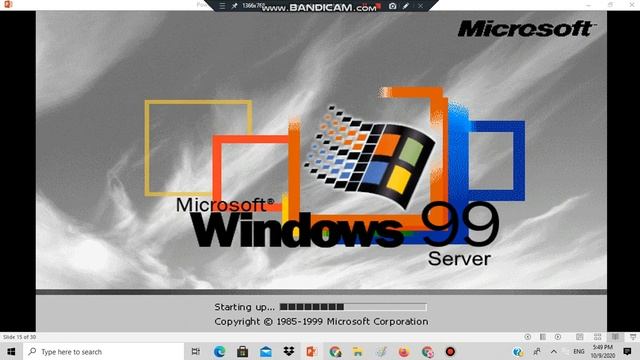The width and height of the screenshot is (640, 360).
Task: Open the Action Center notifications icon
Action: [628, 351]
